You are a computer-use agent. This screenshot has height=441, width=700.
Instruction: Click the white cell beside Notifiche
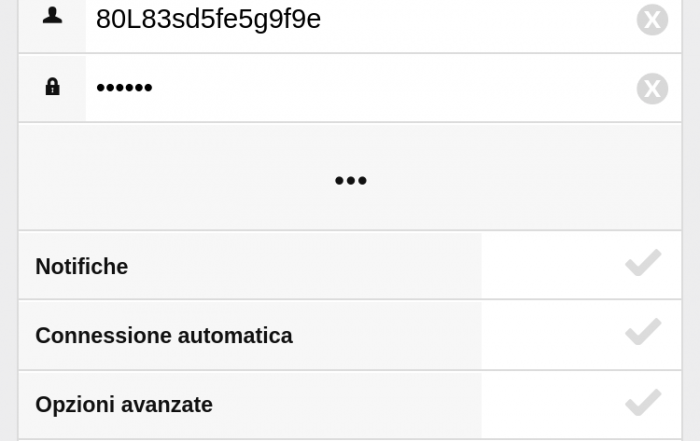point(550,266)
